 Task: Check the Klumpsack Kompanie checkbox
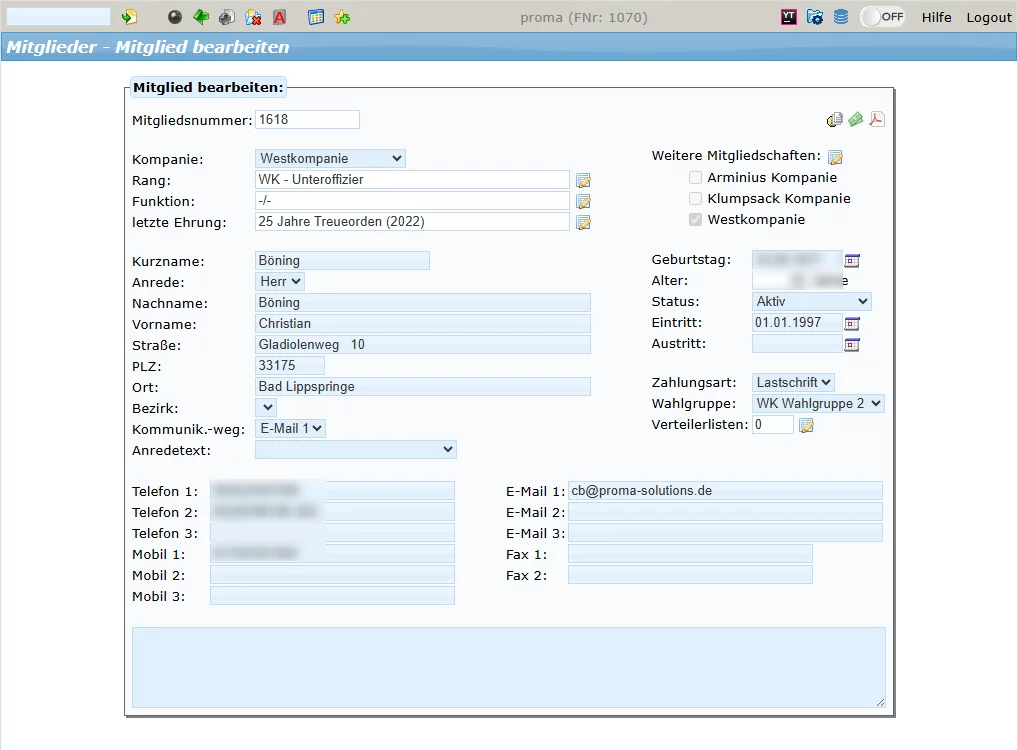pos(695,199)
